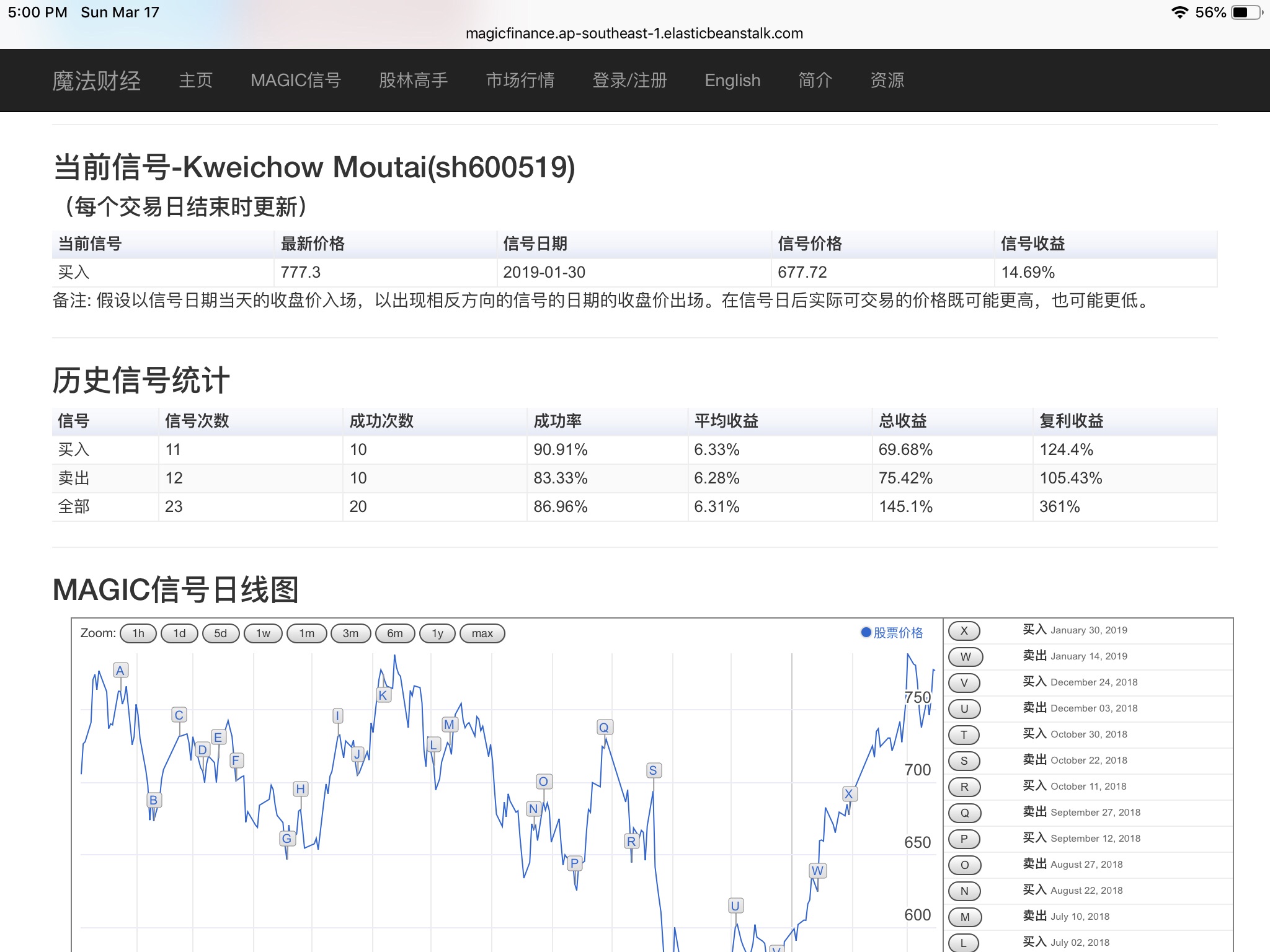Click chart flag marker H
The image size is (1270, 952).
point(300,789)
